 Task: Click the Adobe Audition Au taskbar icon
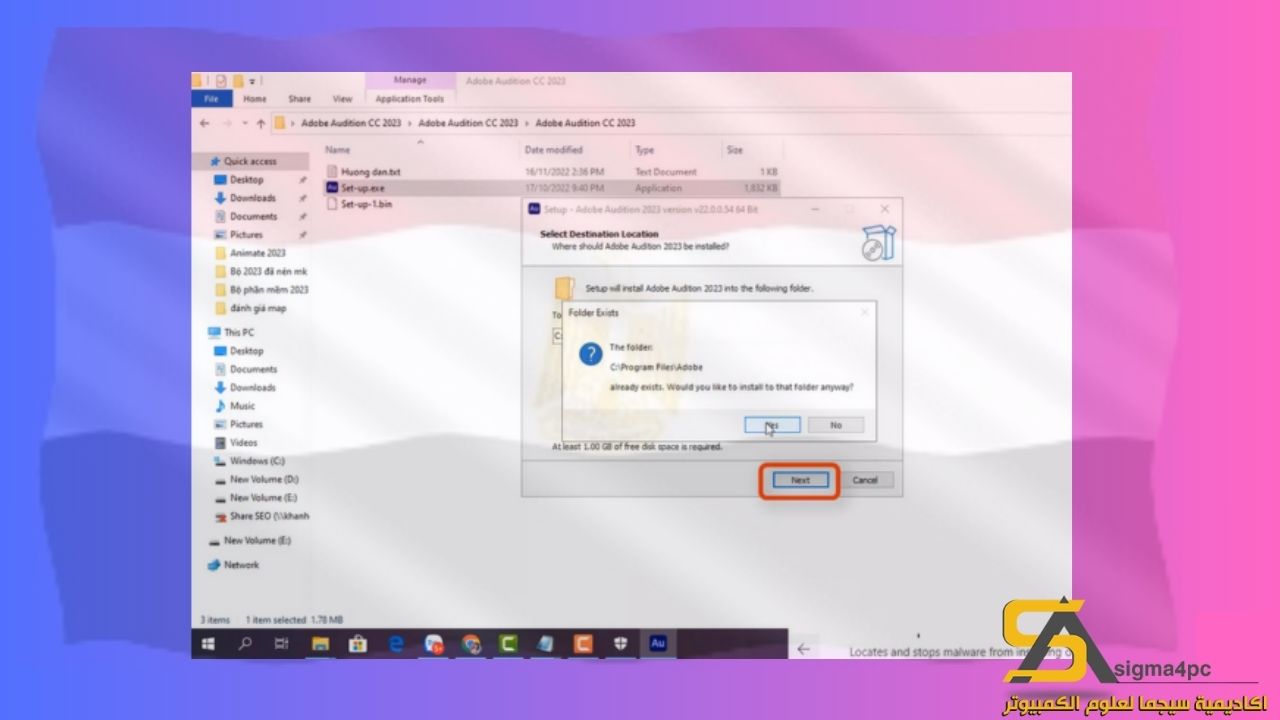tap(658, 644)
